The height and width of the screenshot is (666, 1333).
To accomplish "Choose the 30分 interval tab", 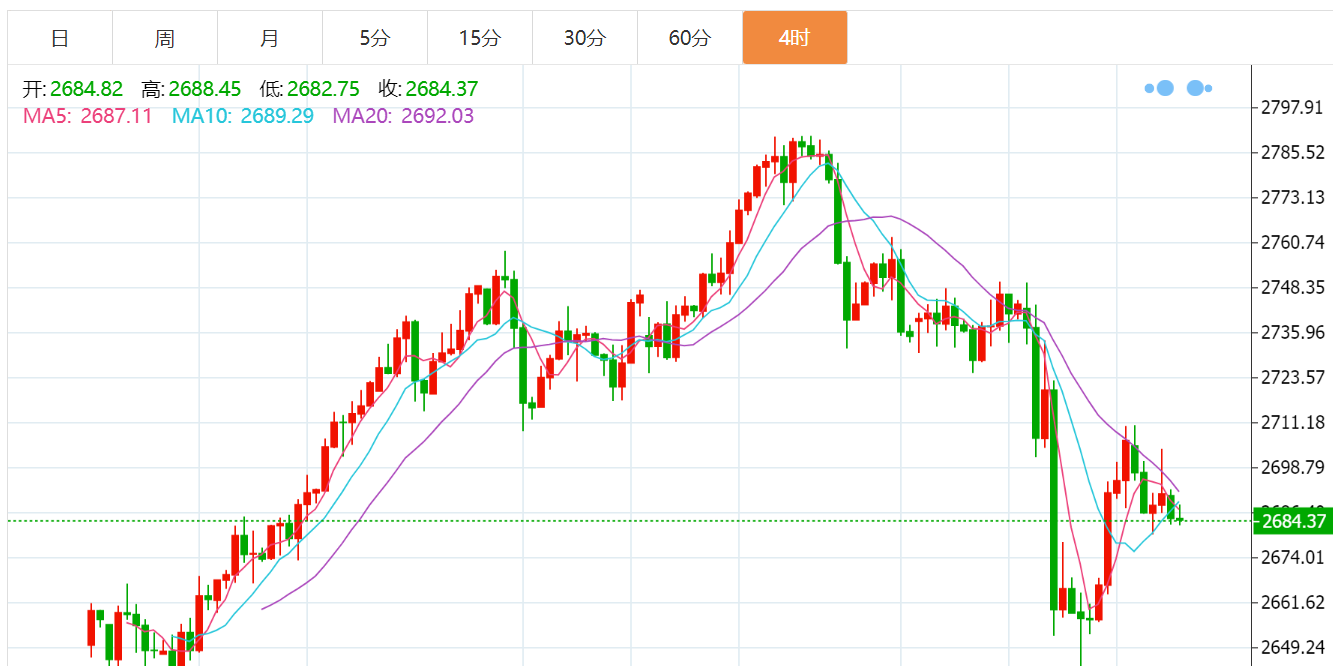I will point(585,38).
